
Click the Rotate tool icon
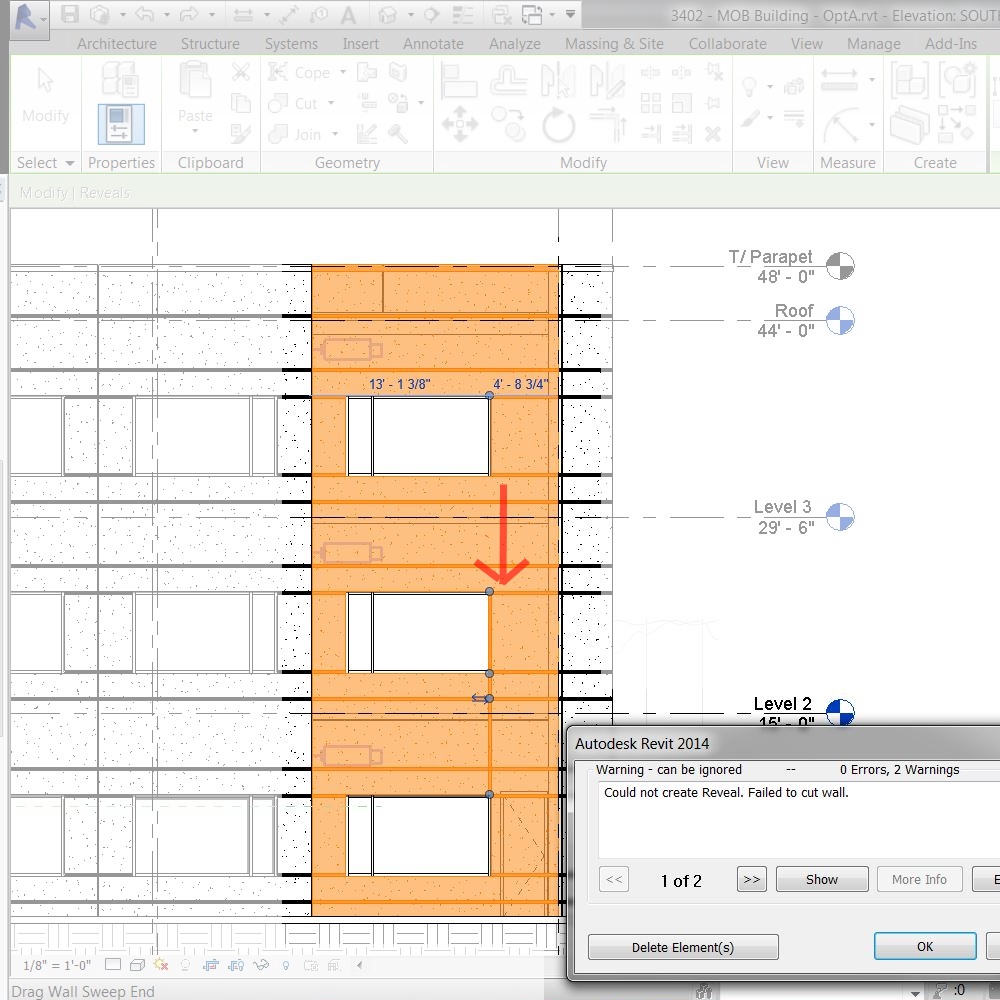[x=558, y=126]
